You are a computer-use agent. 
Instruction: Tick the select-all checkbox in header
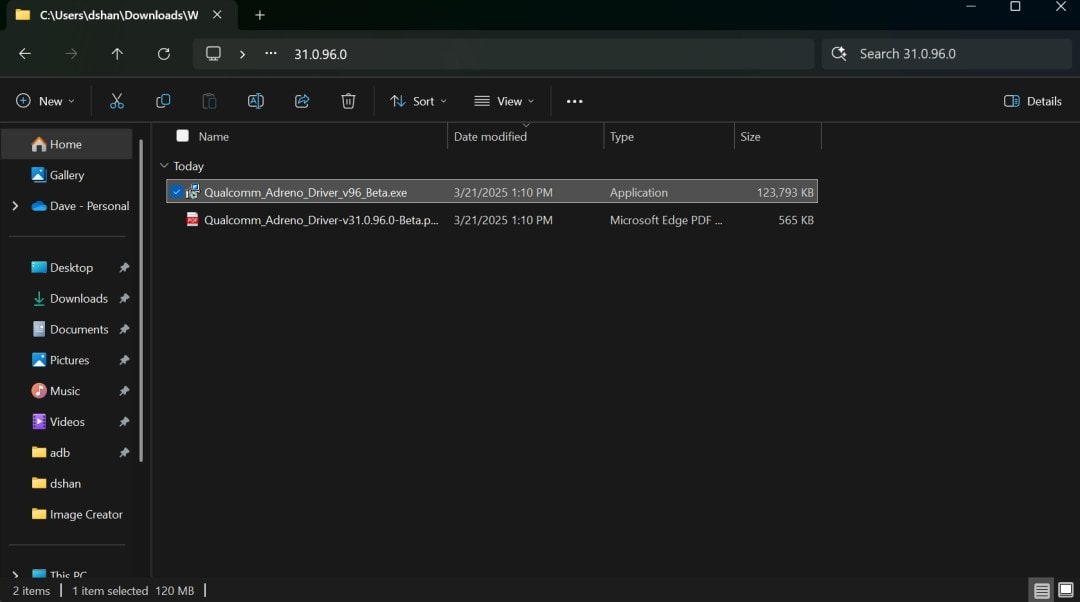(x=182, y=136)
